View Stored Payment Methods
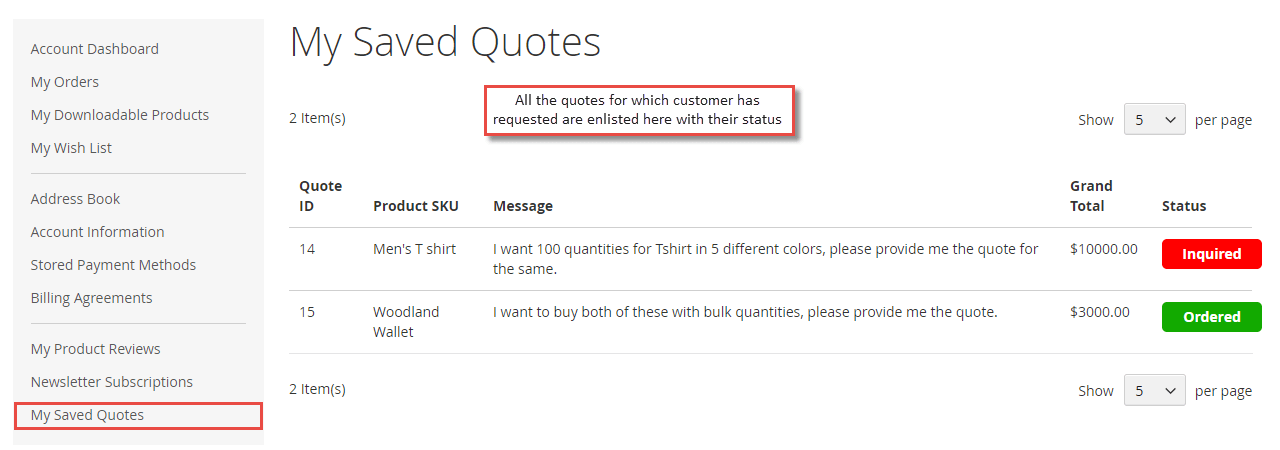This screenshot has width=1280, height=450. click(113, 265)
